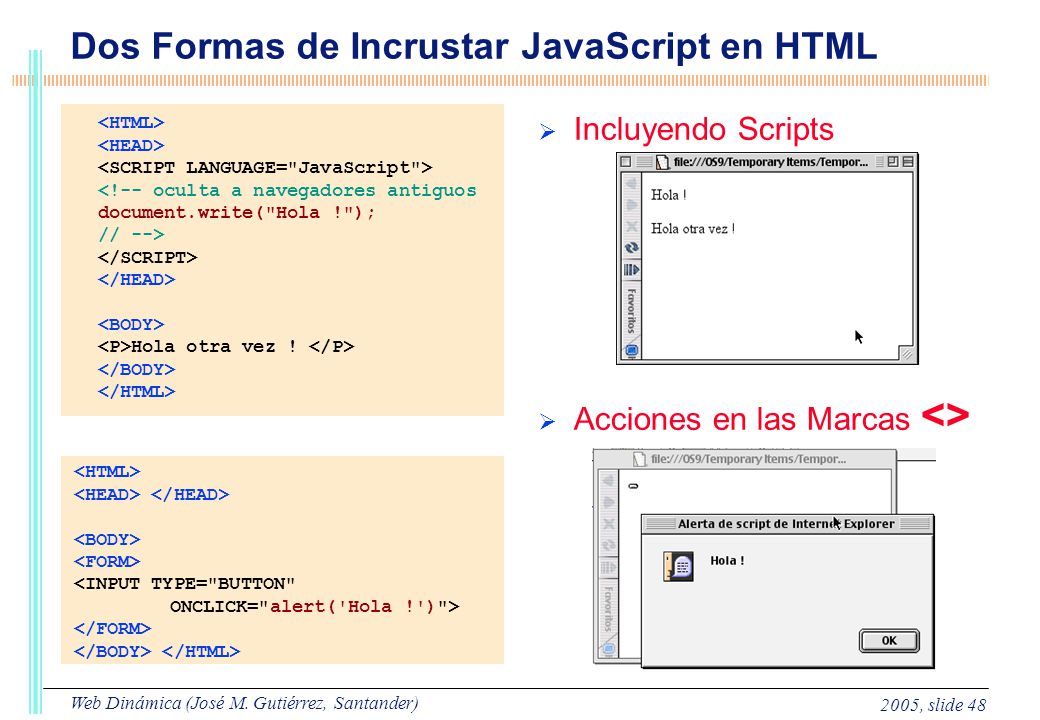Click the small form button in the page behind the alert
Image resolution: width=1040 pixels, height=720 pixels.
tap(633, 486)
